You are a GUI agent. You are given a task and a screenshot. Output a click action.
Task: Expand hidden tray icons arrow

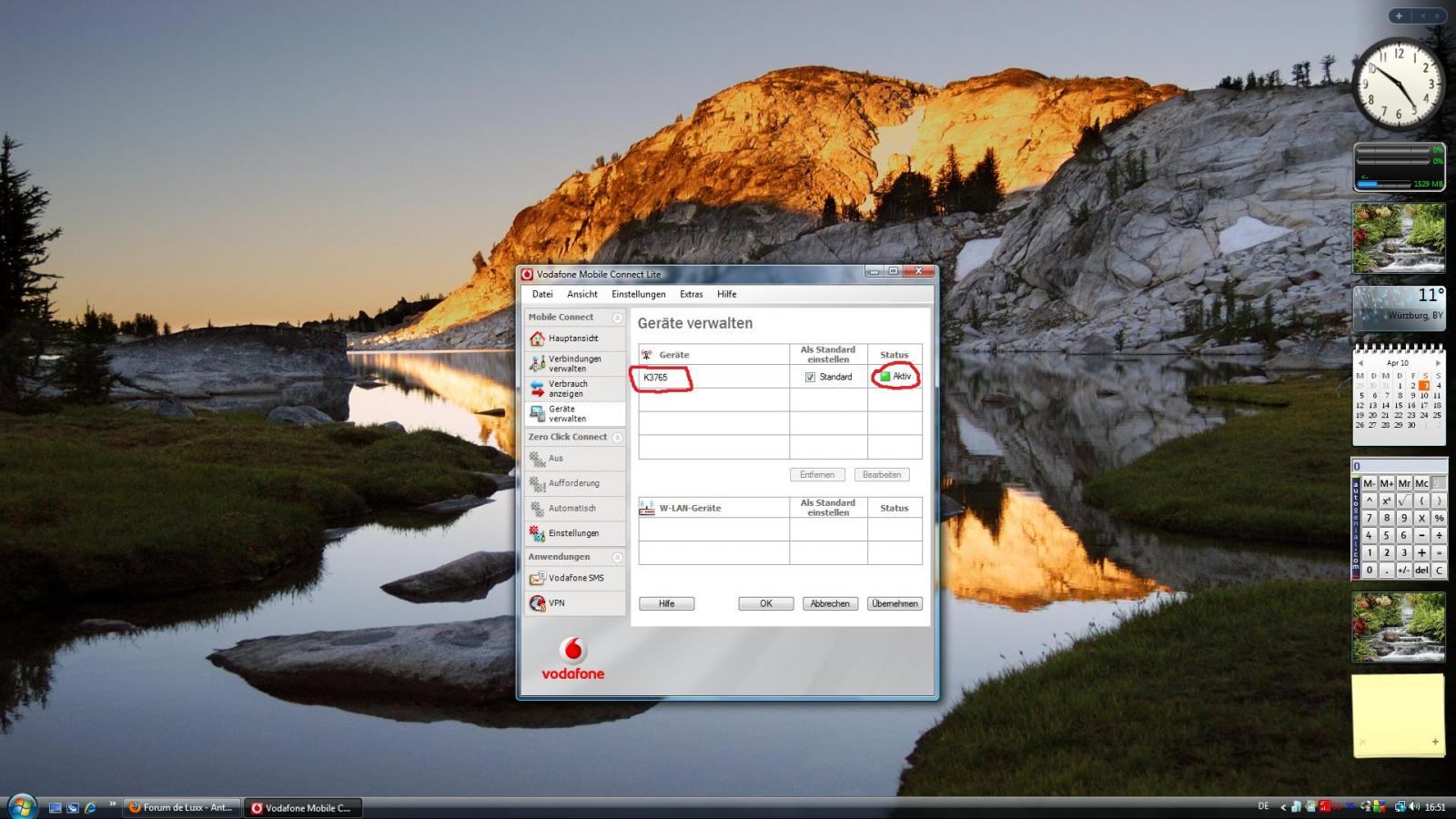tap(1283, 807)
